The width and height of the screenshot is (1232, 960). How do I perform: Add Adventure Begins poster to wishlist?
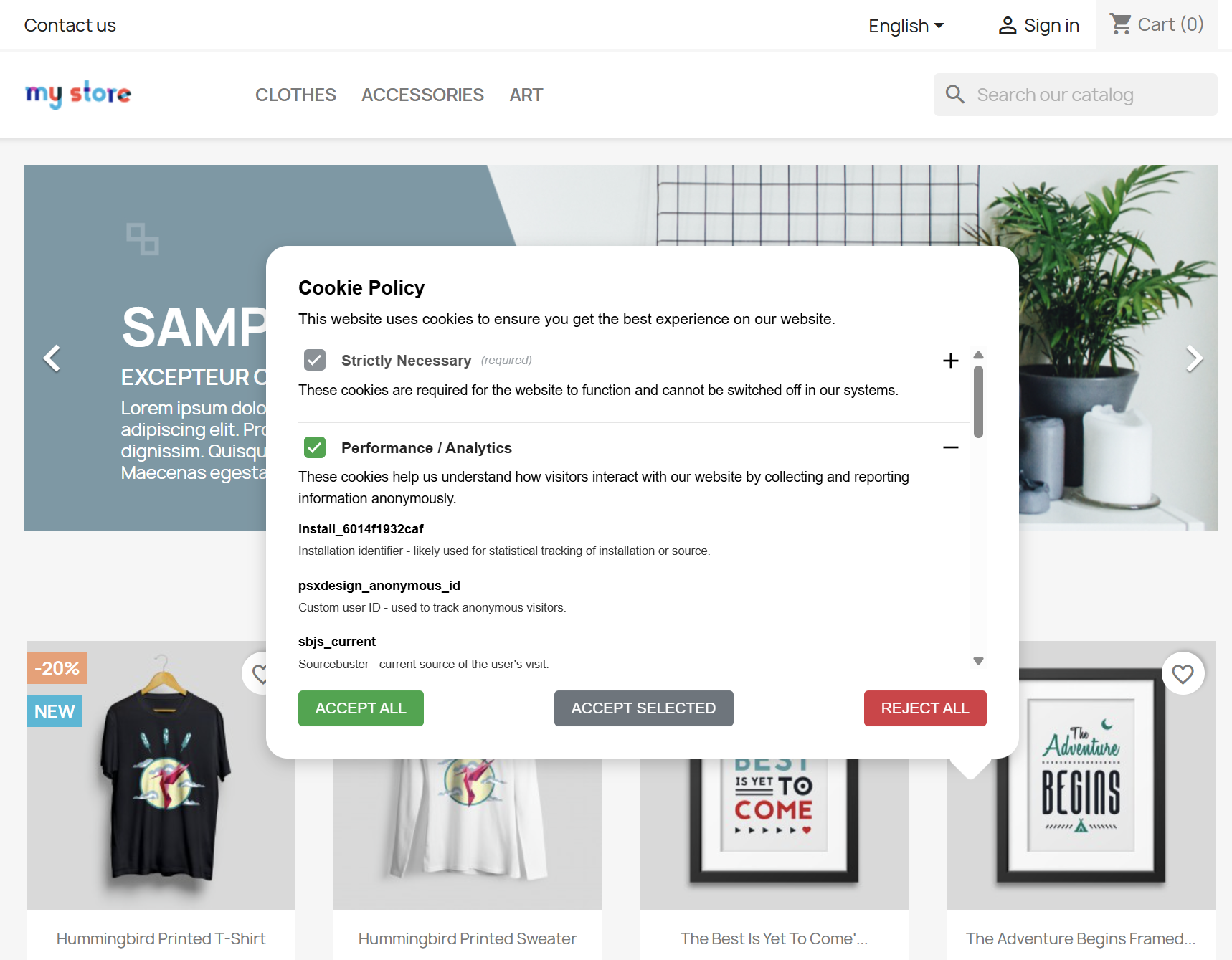pyautogui.click(x=1183, y=673)
